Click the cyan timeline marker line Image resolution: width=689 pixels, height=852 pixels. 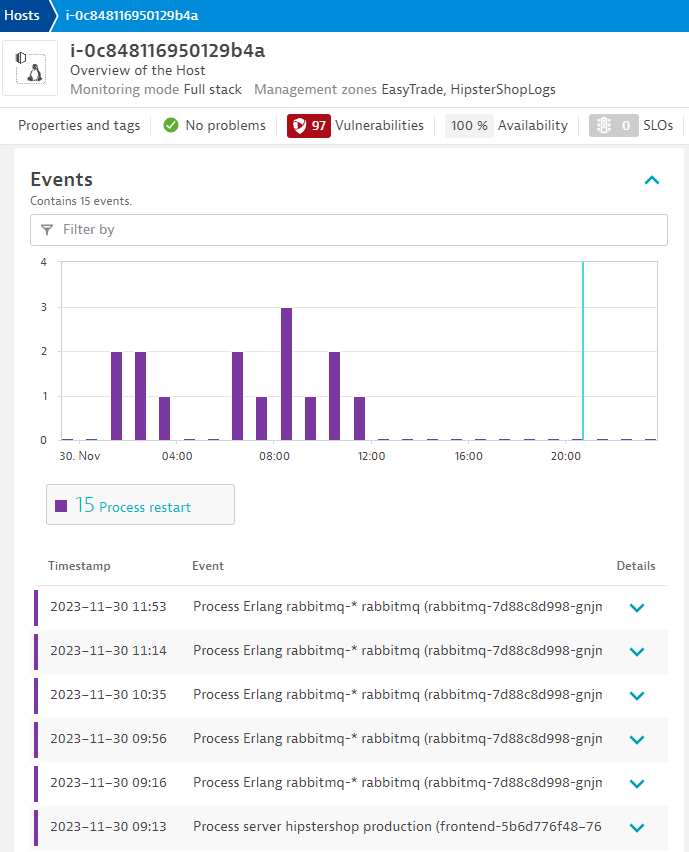(583, 350)
